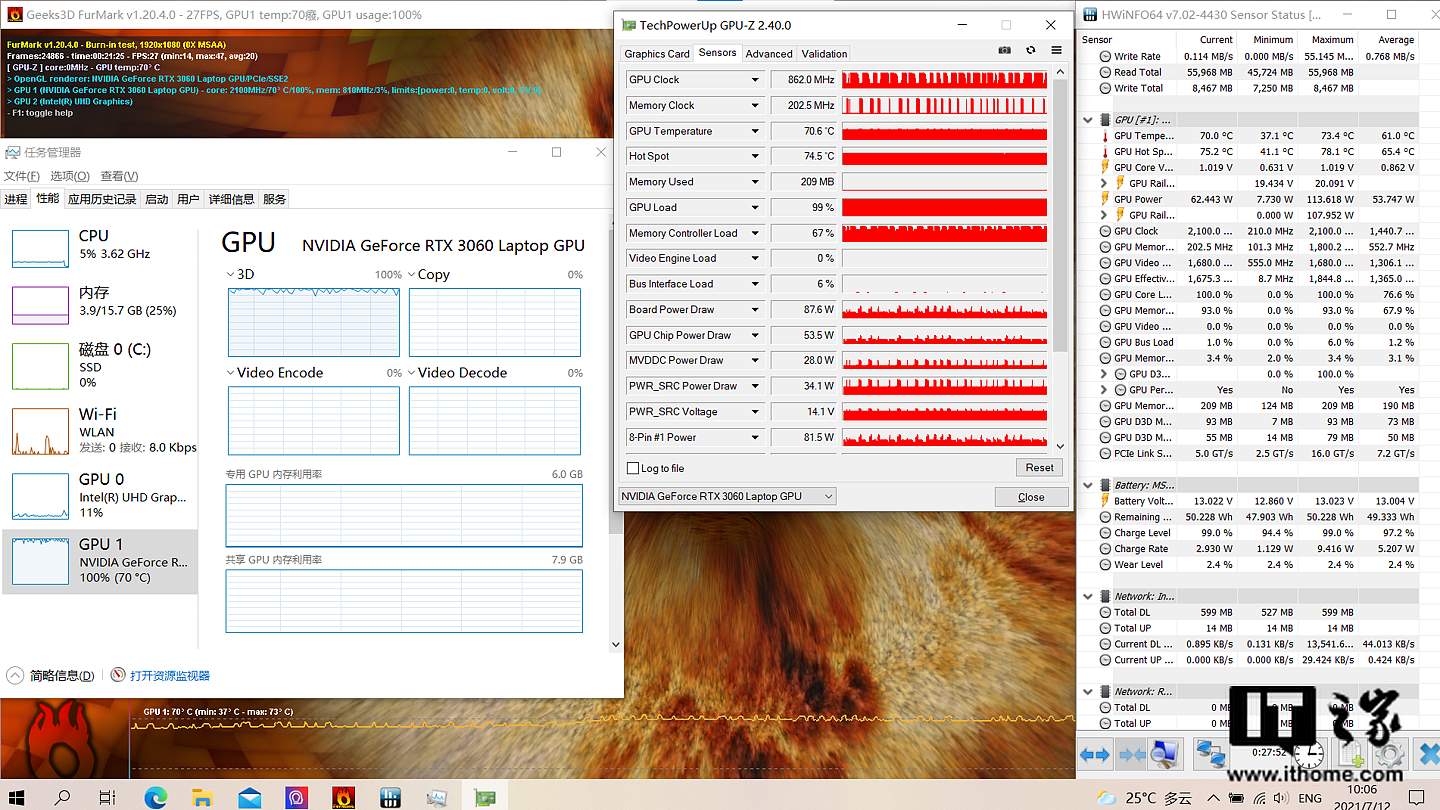Click the ENG language indicator
Image resolution: width=1440 pixels, height=810 pixels.
coord(1310,798)
